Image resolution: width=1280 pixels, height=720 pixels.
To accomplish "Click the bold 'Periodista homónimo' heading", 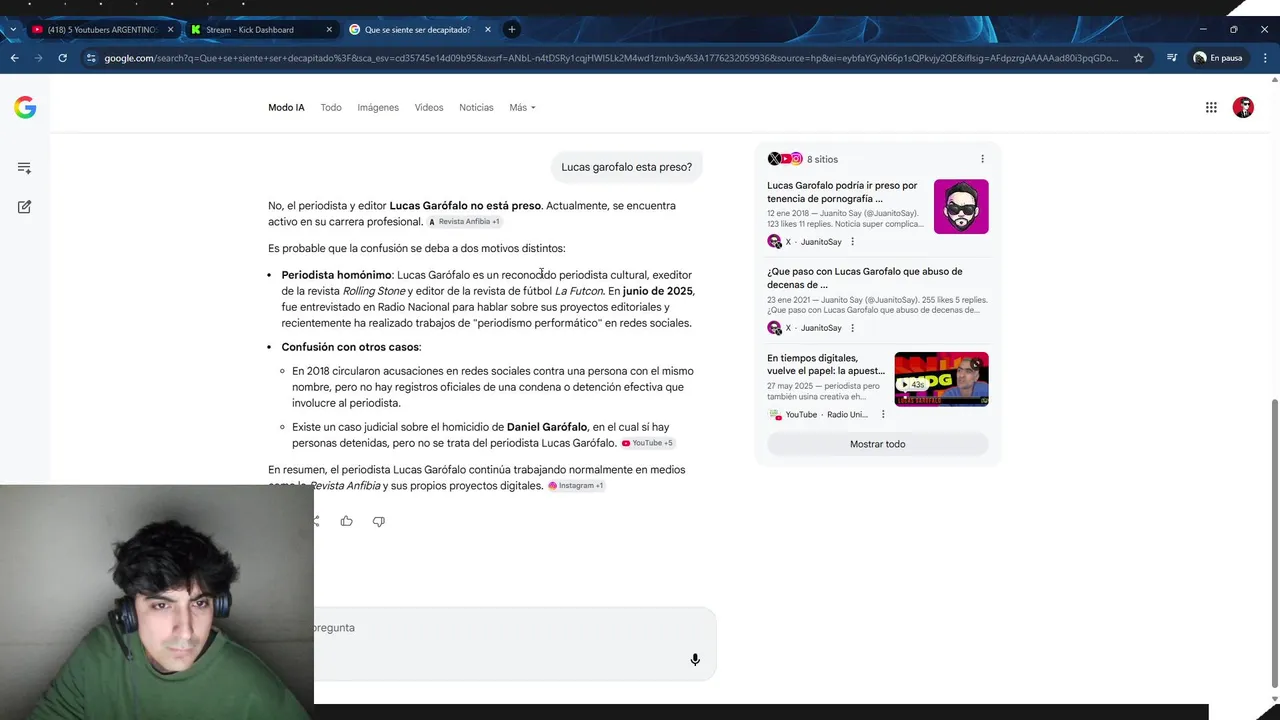I will tap(337, 275).
